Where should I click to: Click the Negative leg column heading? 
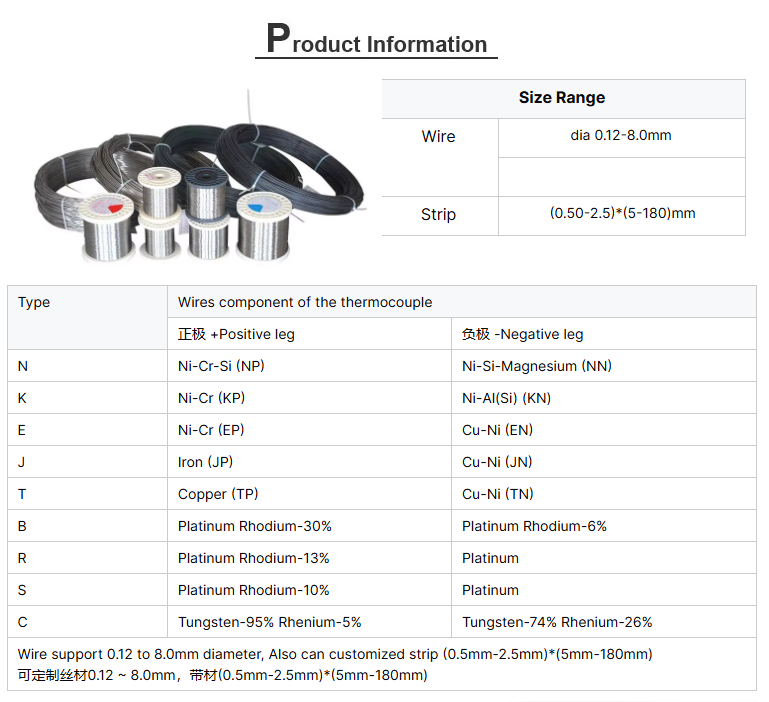[522, 334]
